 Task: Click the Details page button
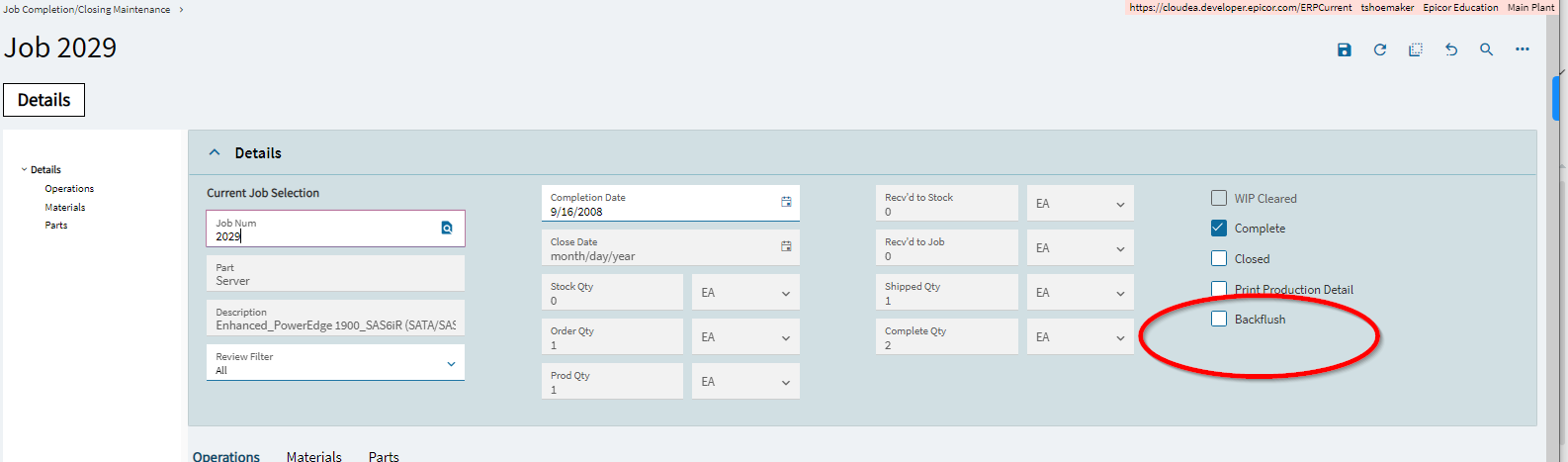[x=44, y=100]
